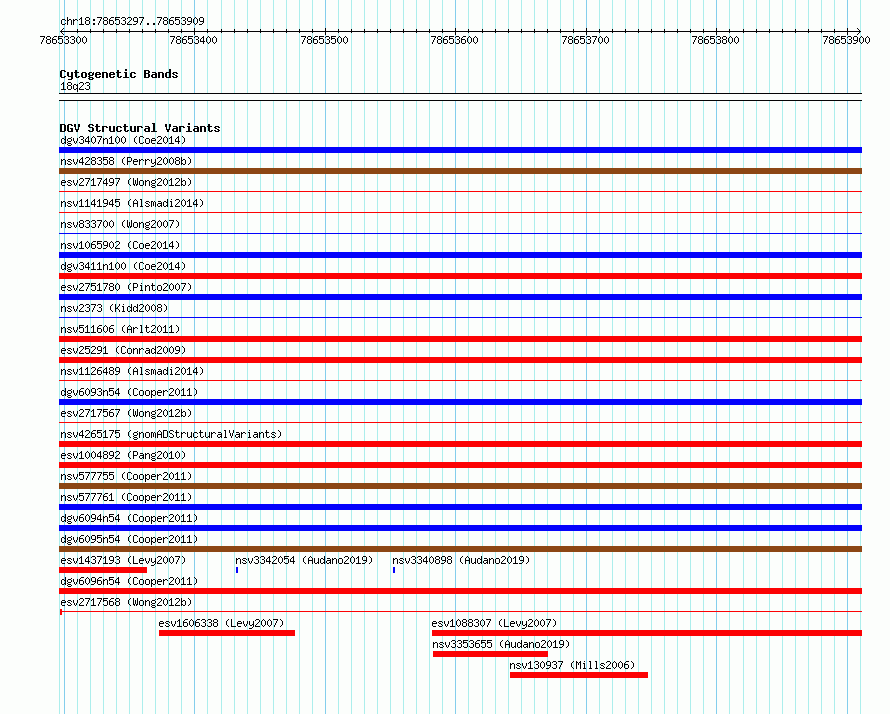Image resolution: width=890 pixels, height=714 pixels.
Task: Click ruler position 78653700
Action: tap(585, 40)
